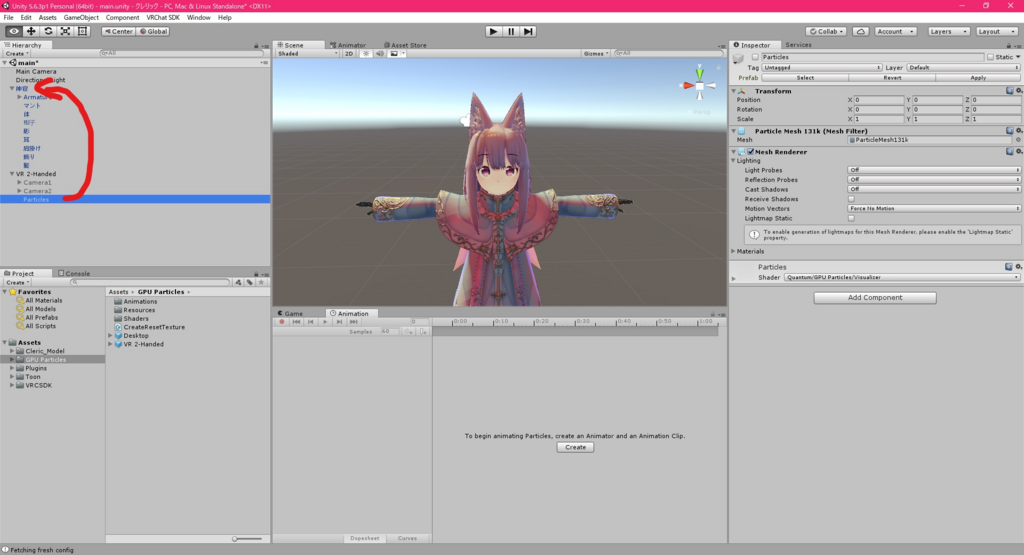1024x555 pixels.
Task: Toggle Particles object active checkbox
Action: 755,57
